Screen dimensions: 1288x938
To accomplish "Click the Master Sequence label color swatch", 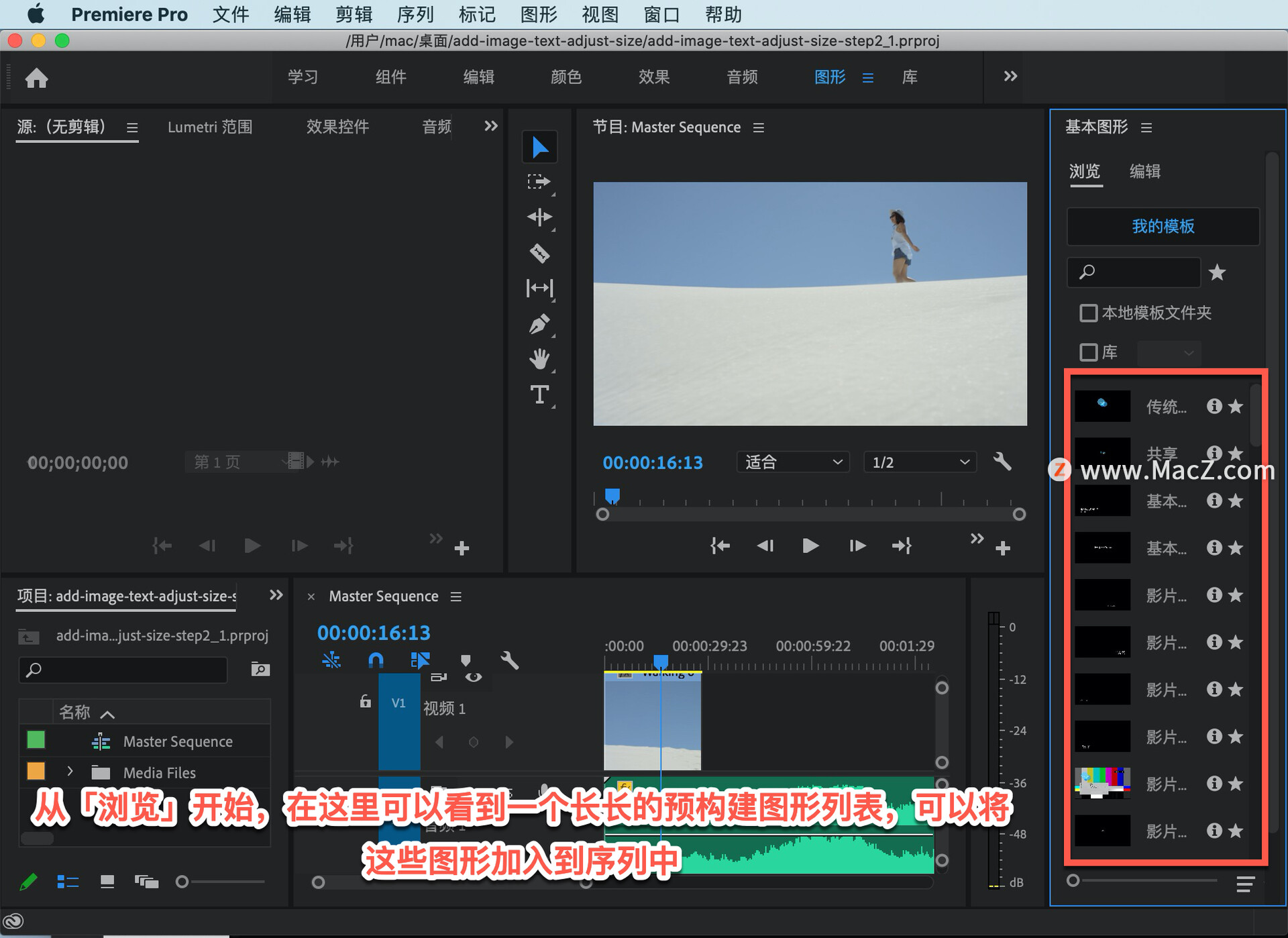I will (36, 740).
